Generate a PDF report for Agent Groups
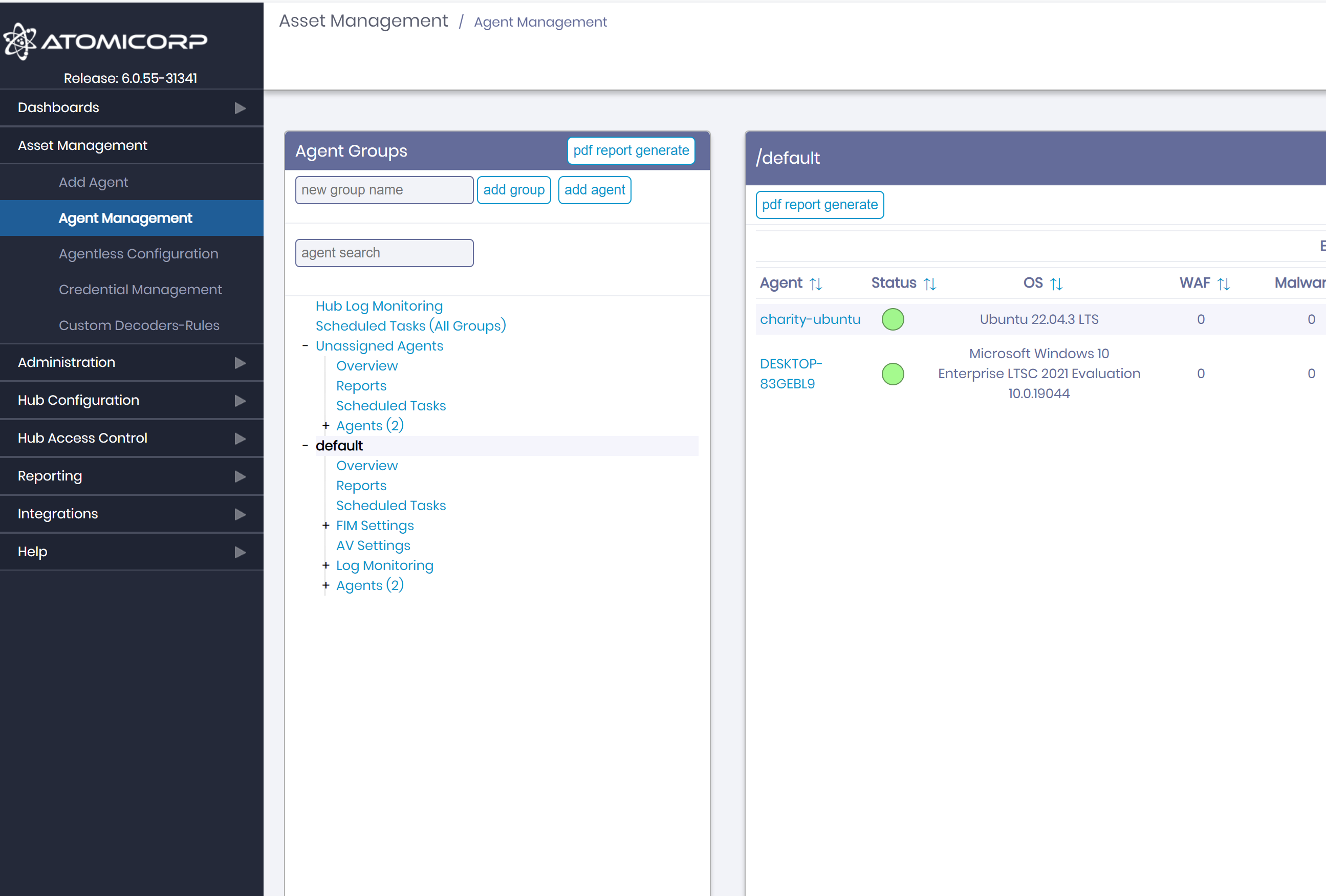Viewport: 1326px width, 896px height. point(631,150)
